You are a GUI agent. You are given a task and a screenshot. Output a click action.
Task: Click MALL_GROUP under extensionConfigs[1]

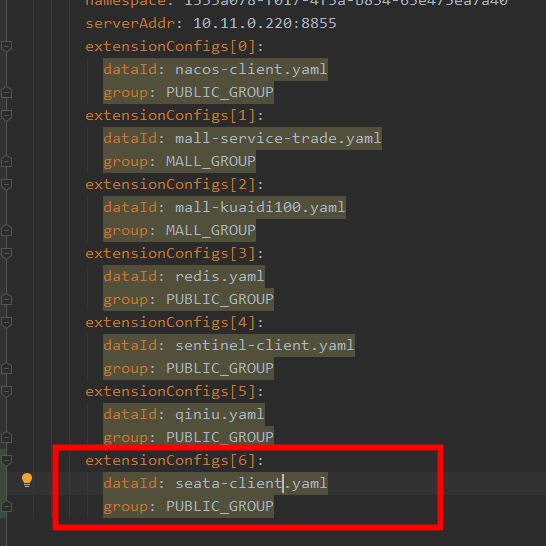pyautogui.click(x=211, y=161)
